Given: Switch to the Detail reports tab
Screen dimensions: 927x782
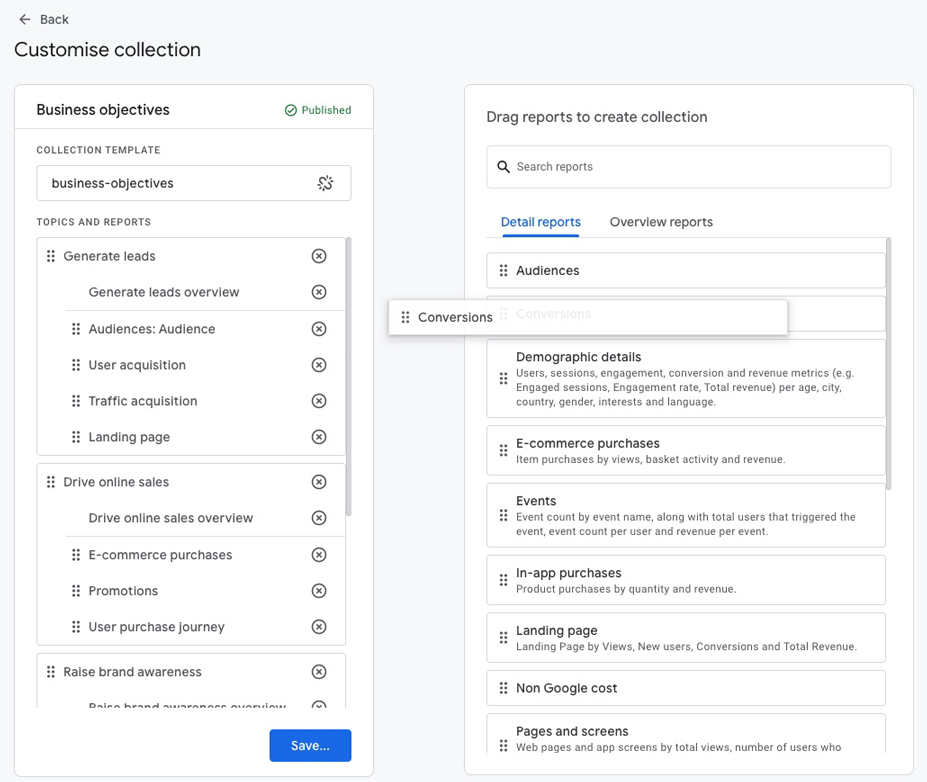Looking at the screenshot, I should tap(540, 222).
